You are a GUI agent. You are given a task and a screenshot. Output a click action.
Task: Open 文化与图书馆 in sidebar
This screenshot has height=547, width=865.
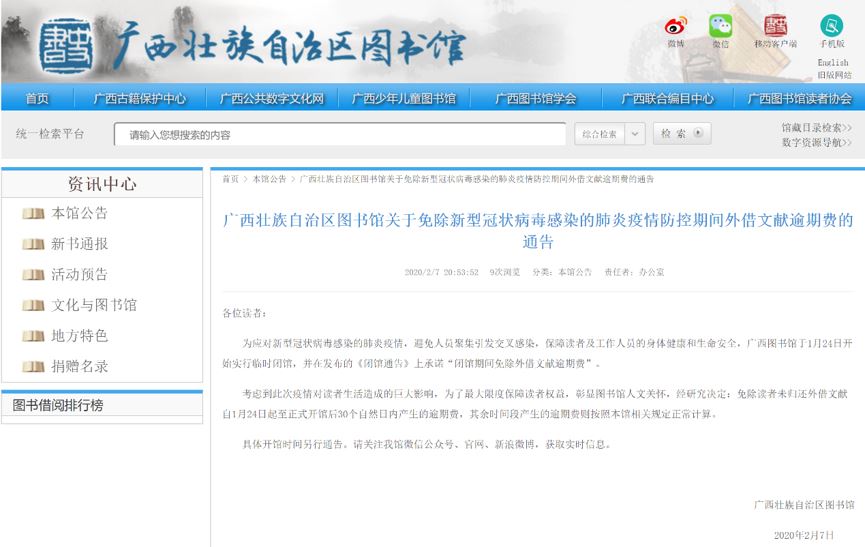[x=94, y=305]
